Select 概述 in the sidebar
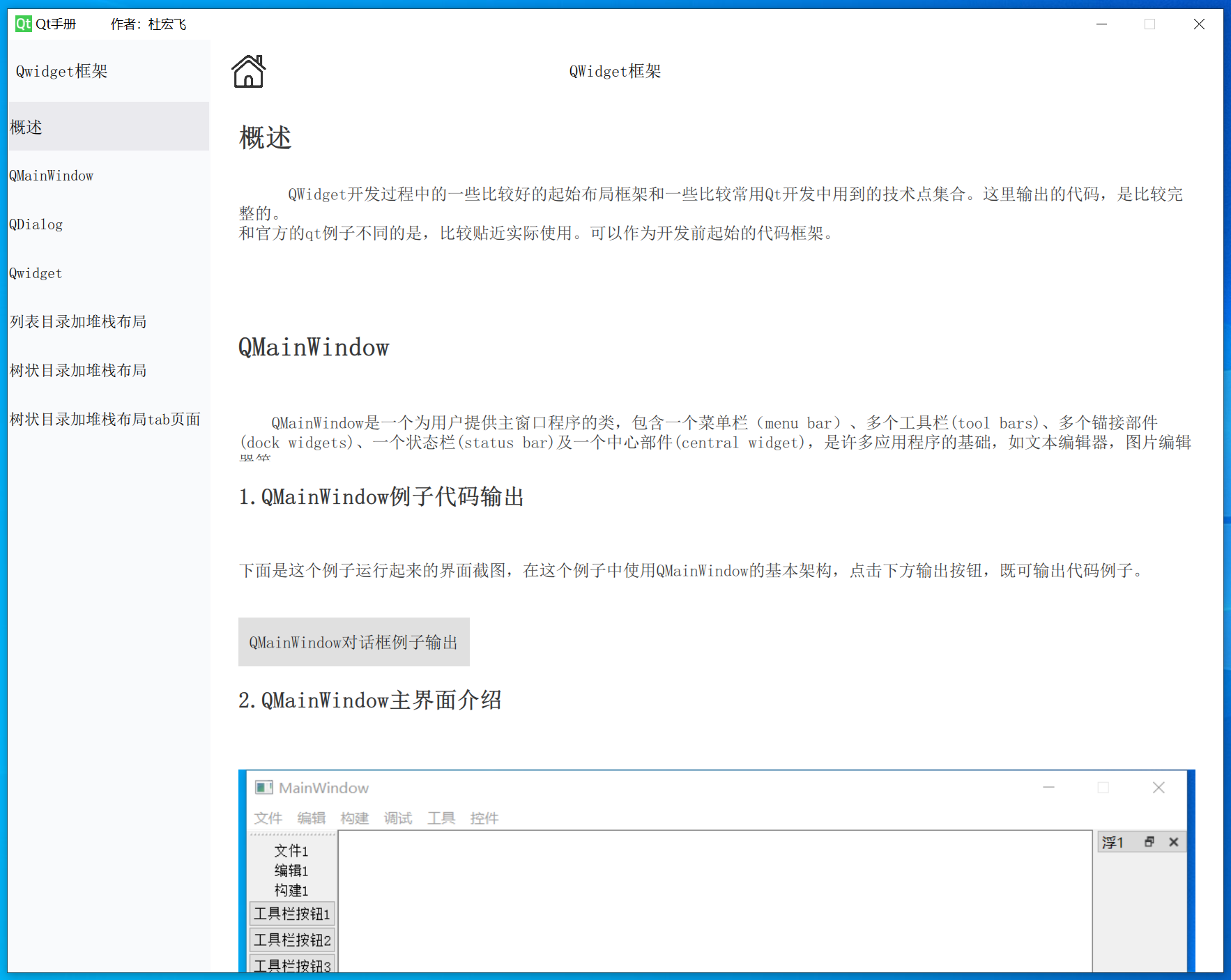The image size is (1231, 980). pos(109,127)
